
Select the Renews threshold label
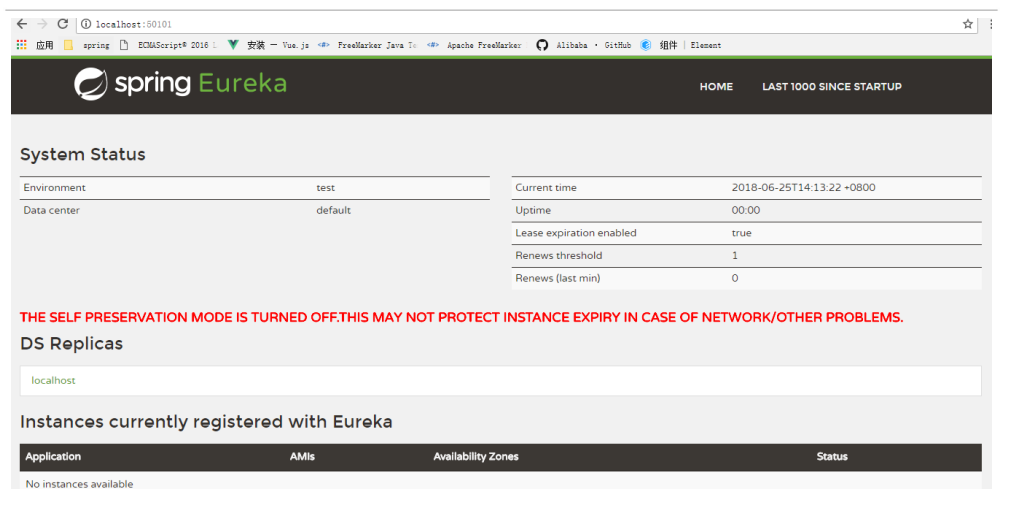pos(559,255)
